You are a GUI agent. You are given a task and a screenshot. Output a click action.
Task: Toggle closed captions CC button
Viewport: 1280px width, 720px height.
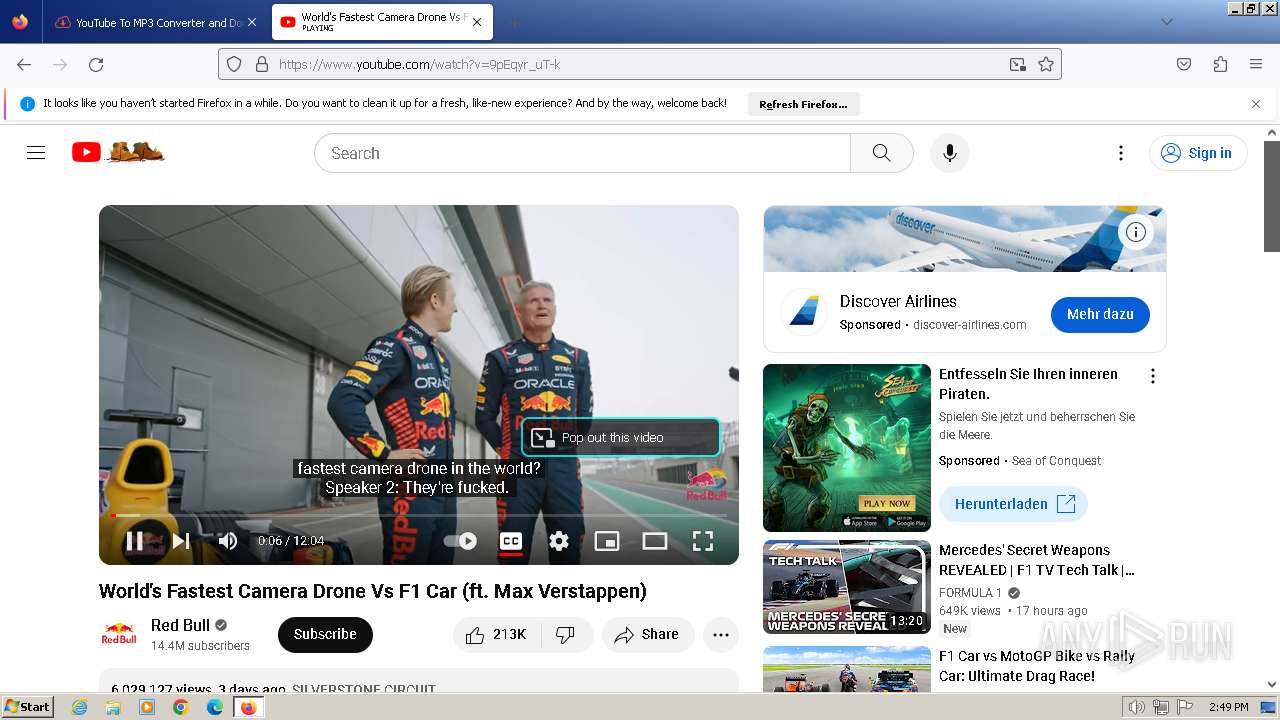pos(511,541)
